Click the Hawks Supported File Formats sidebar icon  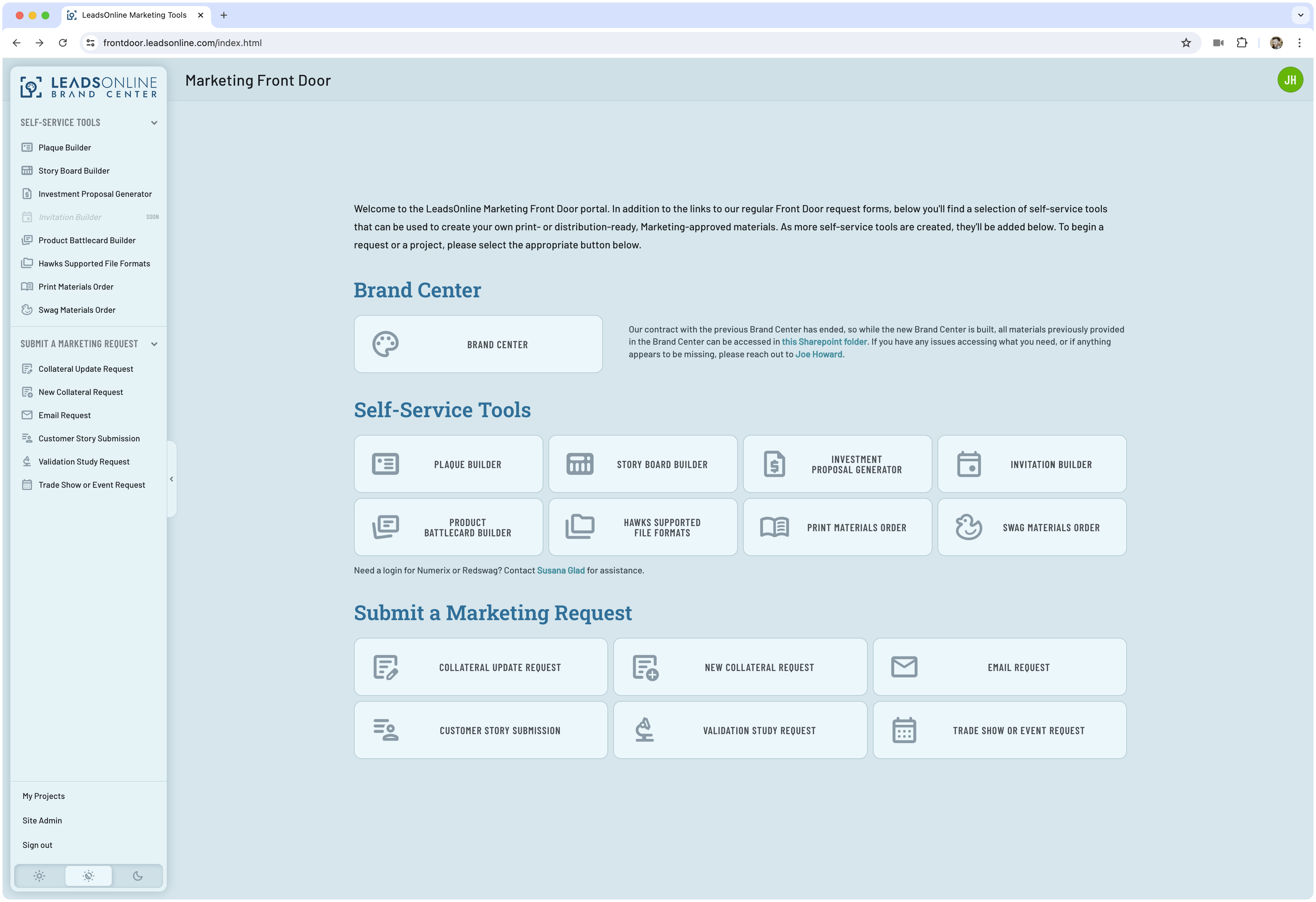[27, 263]
